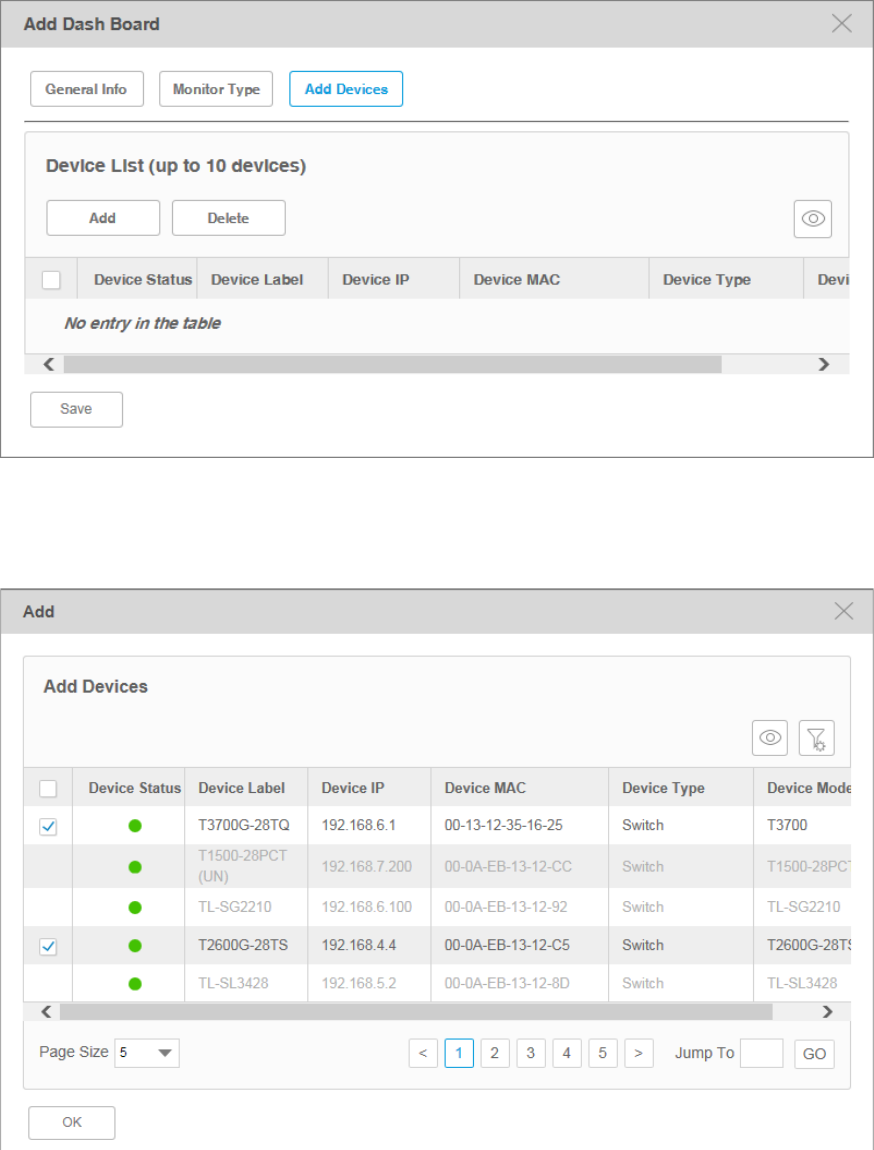874x1150 pixels.
Task: Open the Page Size dropdown
Action: pyautogui.click(x=147, y=1053)
